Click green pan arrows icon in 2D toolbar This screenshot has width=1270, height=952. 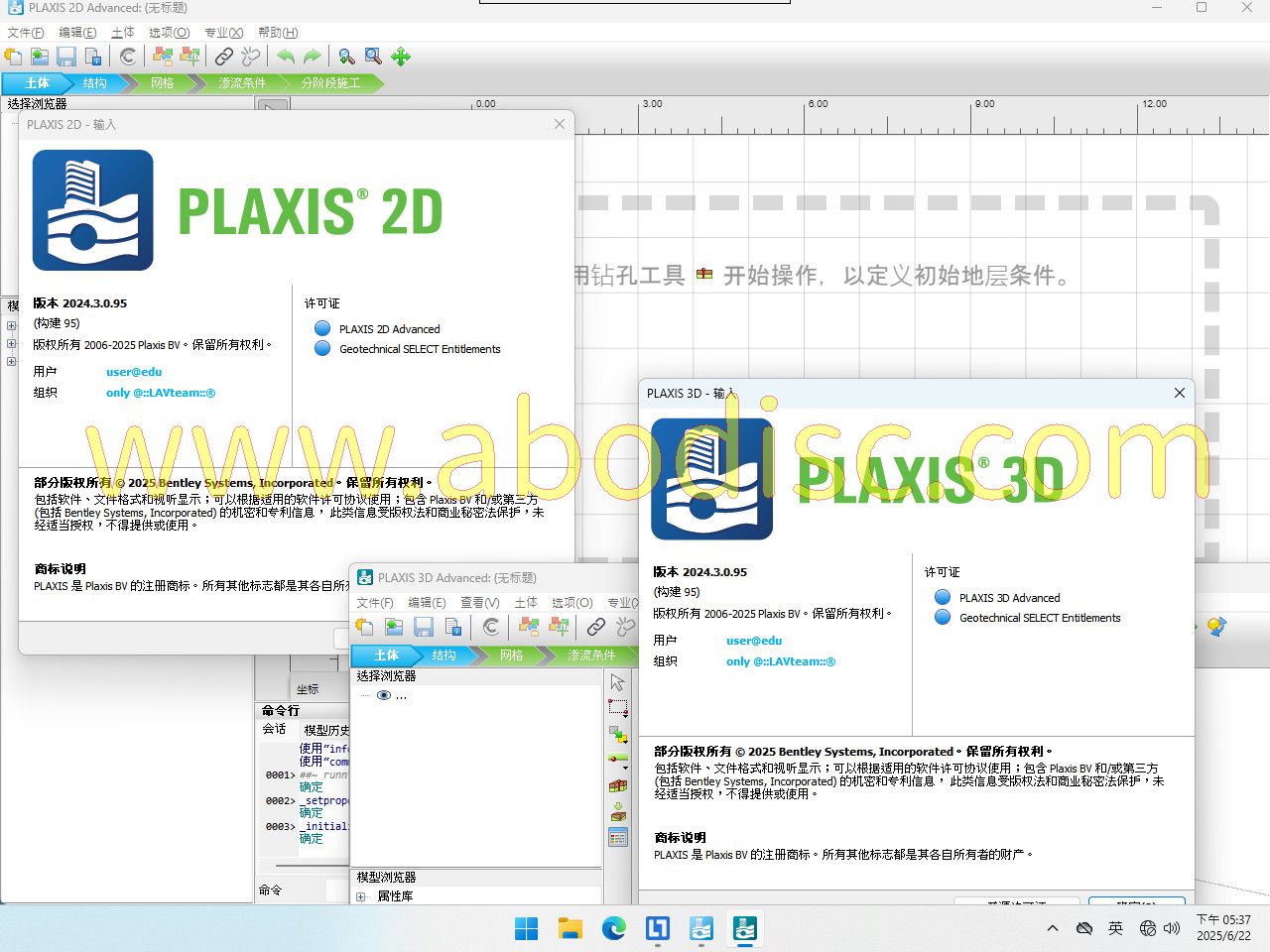pyautogui.click(x=401, y=57)
